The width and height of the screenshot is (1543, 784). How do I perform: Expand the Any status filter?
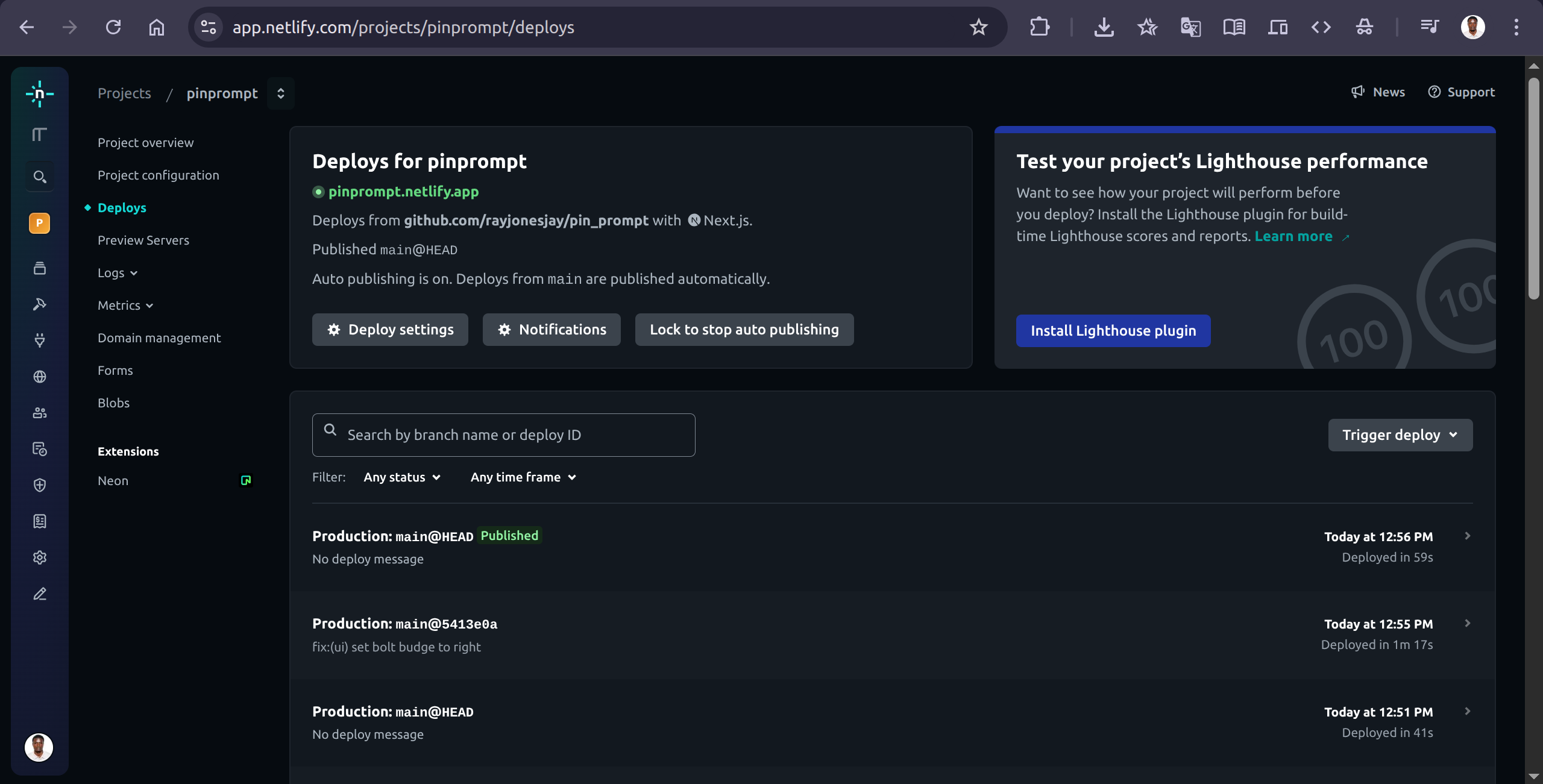402,477
